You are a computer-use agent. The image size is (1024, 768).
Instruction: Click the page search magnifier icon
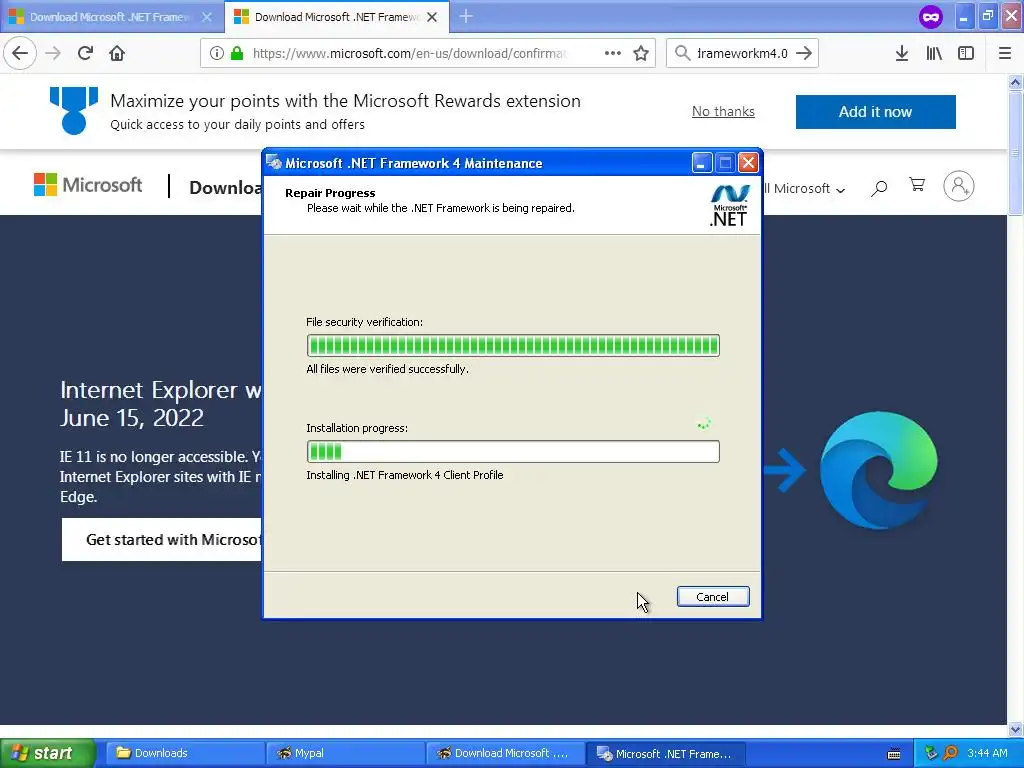click(879, 188)
